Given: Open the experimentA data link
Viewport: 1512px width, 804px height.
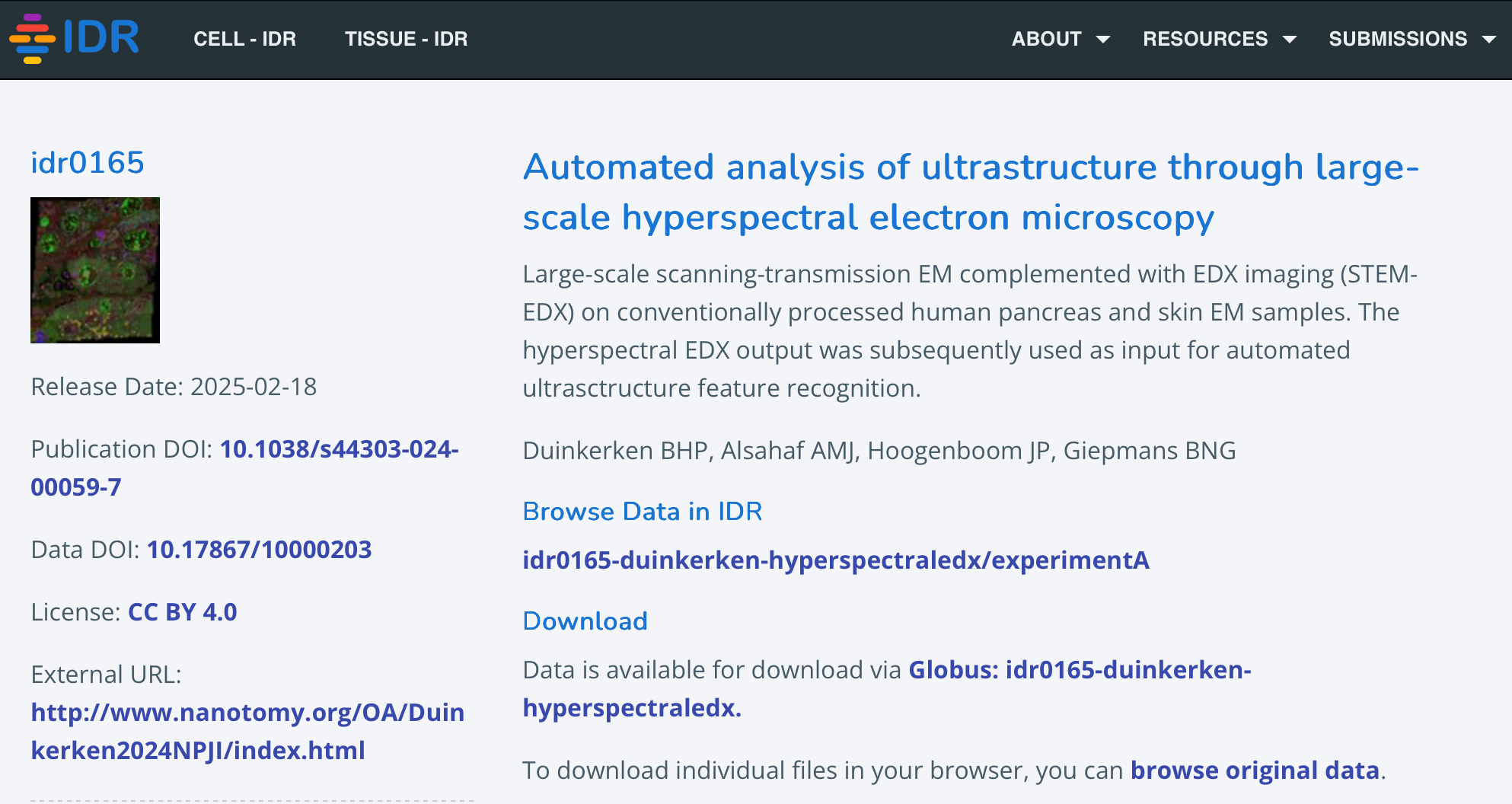Looking at the screenshot, I should click(x=835, y=560).
